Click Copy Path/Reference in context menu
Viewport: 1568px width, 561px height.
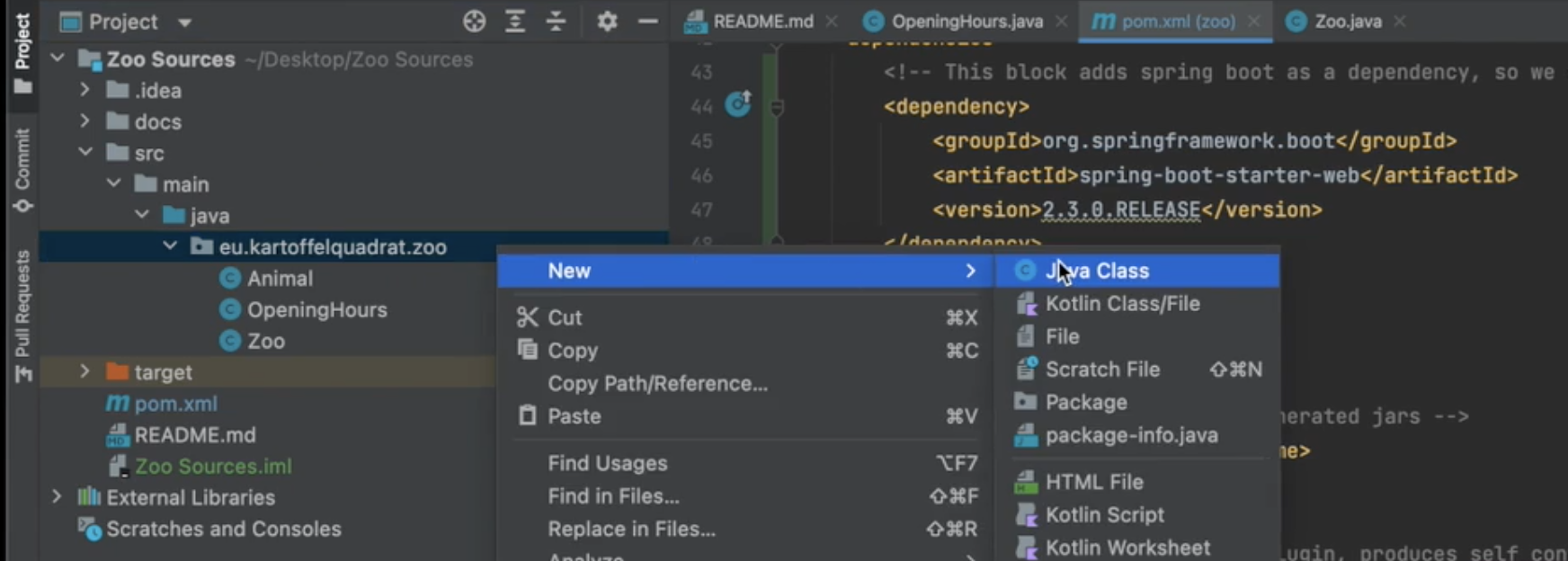[657, 384]
